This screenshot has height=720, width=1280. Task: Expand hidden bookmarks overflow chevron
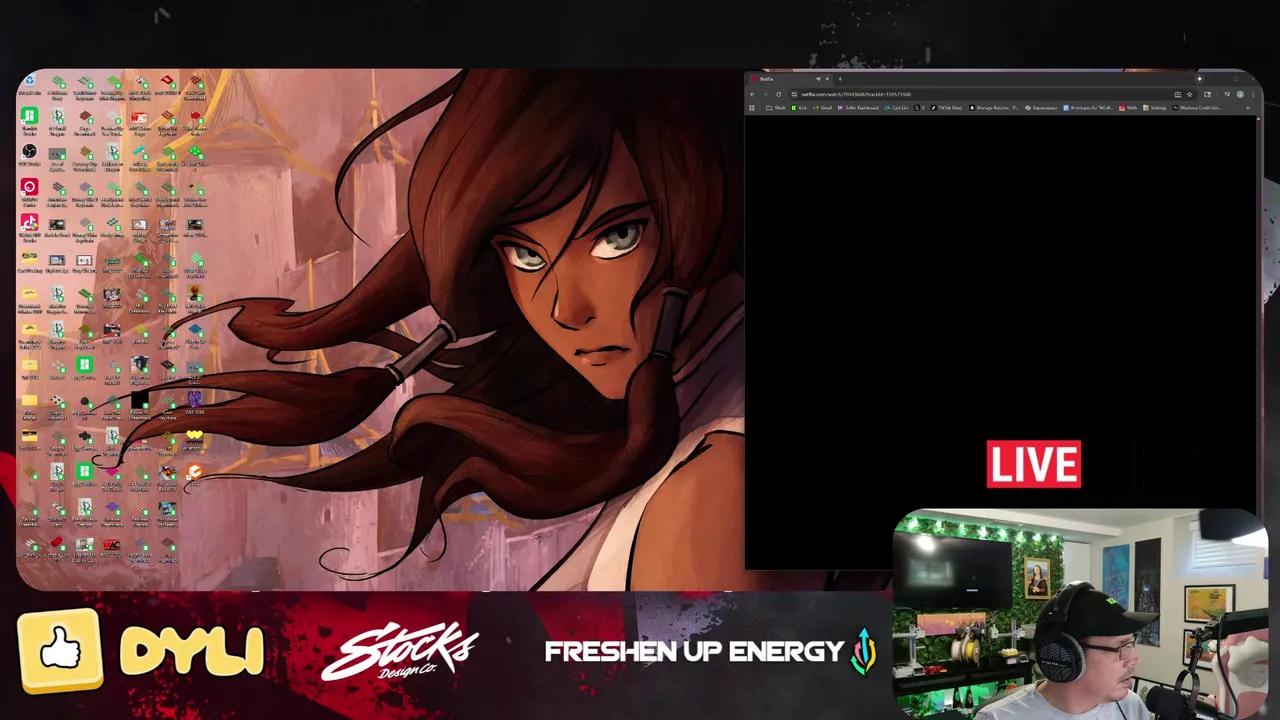point(1248,108)
